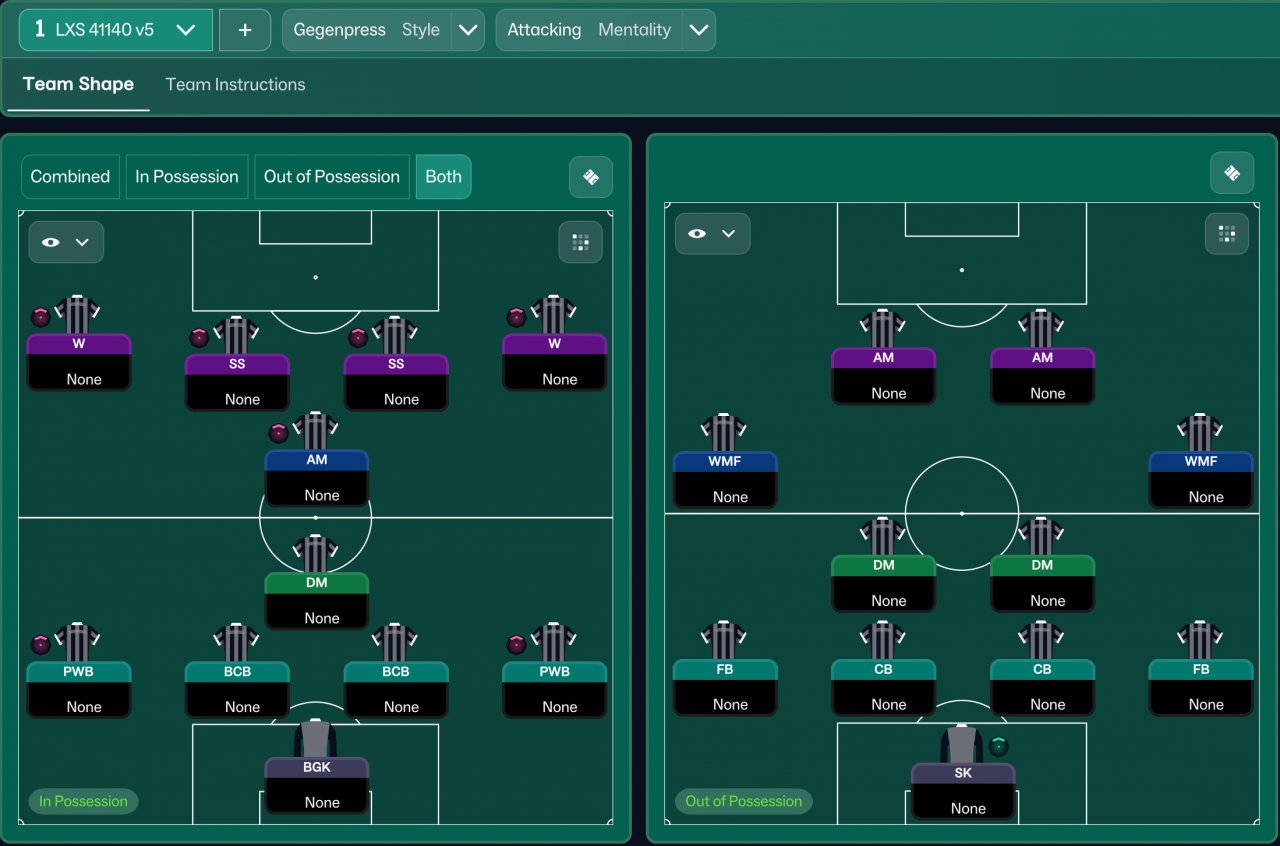Viewport: 1280px width, 846px height.
Task: Click the pink badge beside the right PWB player
Action: [516, 645]
